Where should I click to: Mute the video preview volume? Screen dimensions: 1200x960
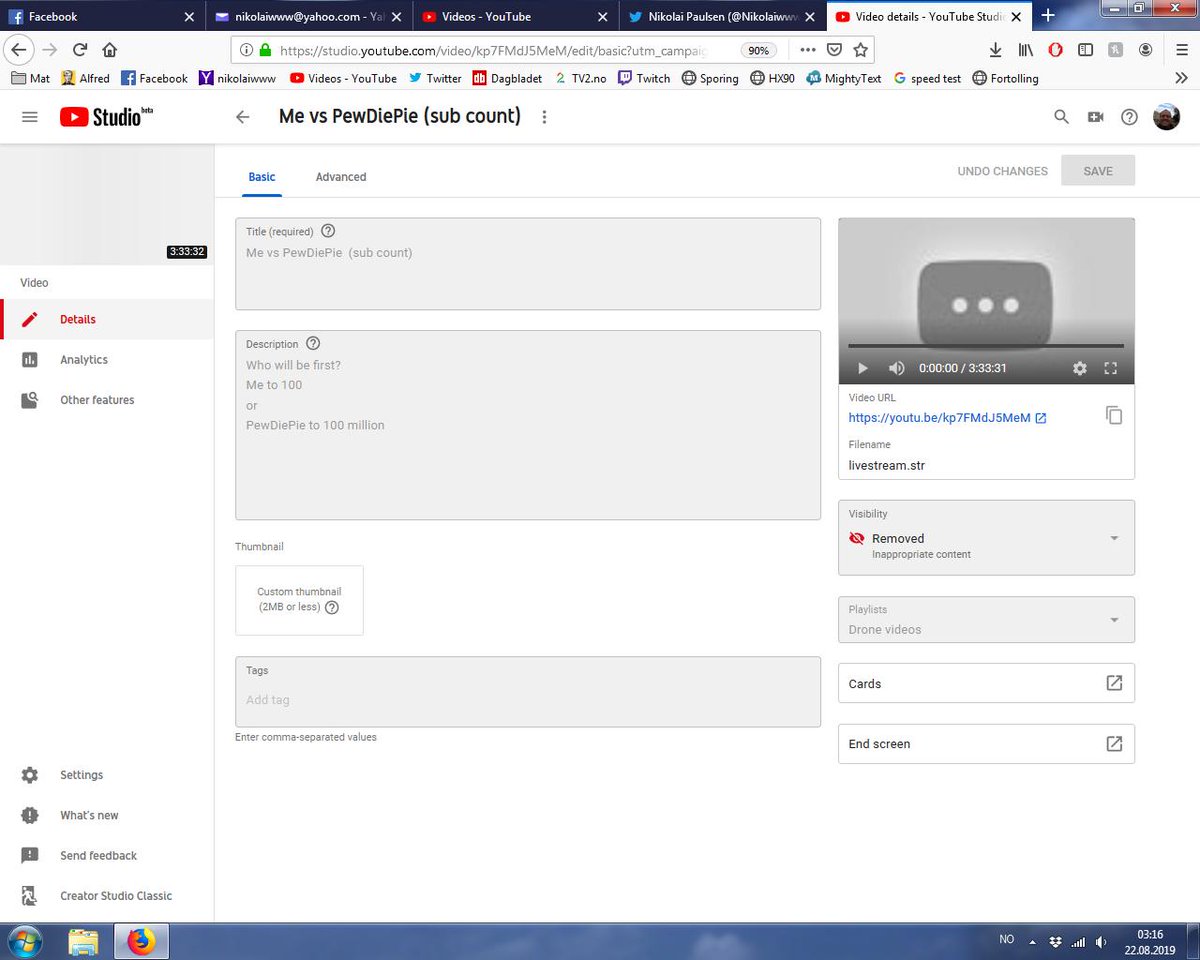click(897, 368)
